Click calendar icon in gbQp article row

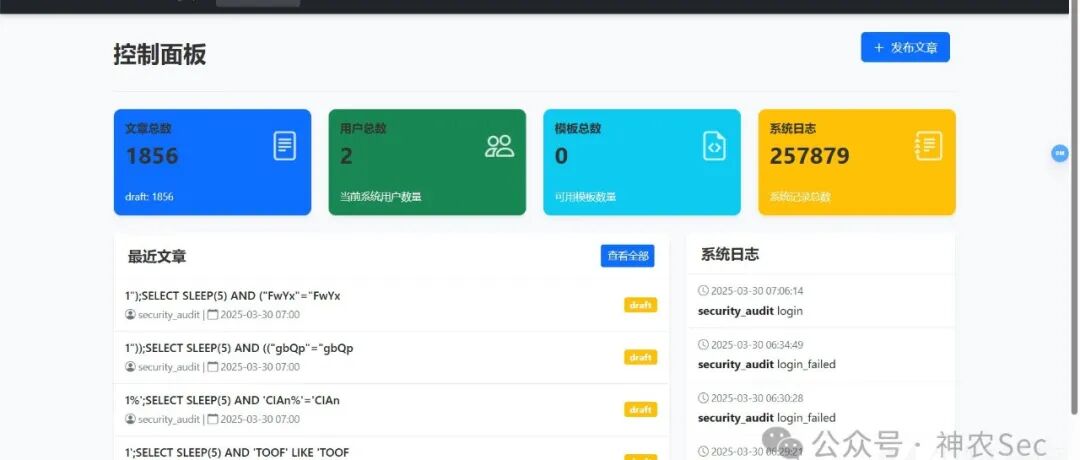tap(213, 367)
